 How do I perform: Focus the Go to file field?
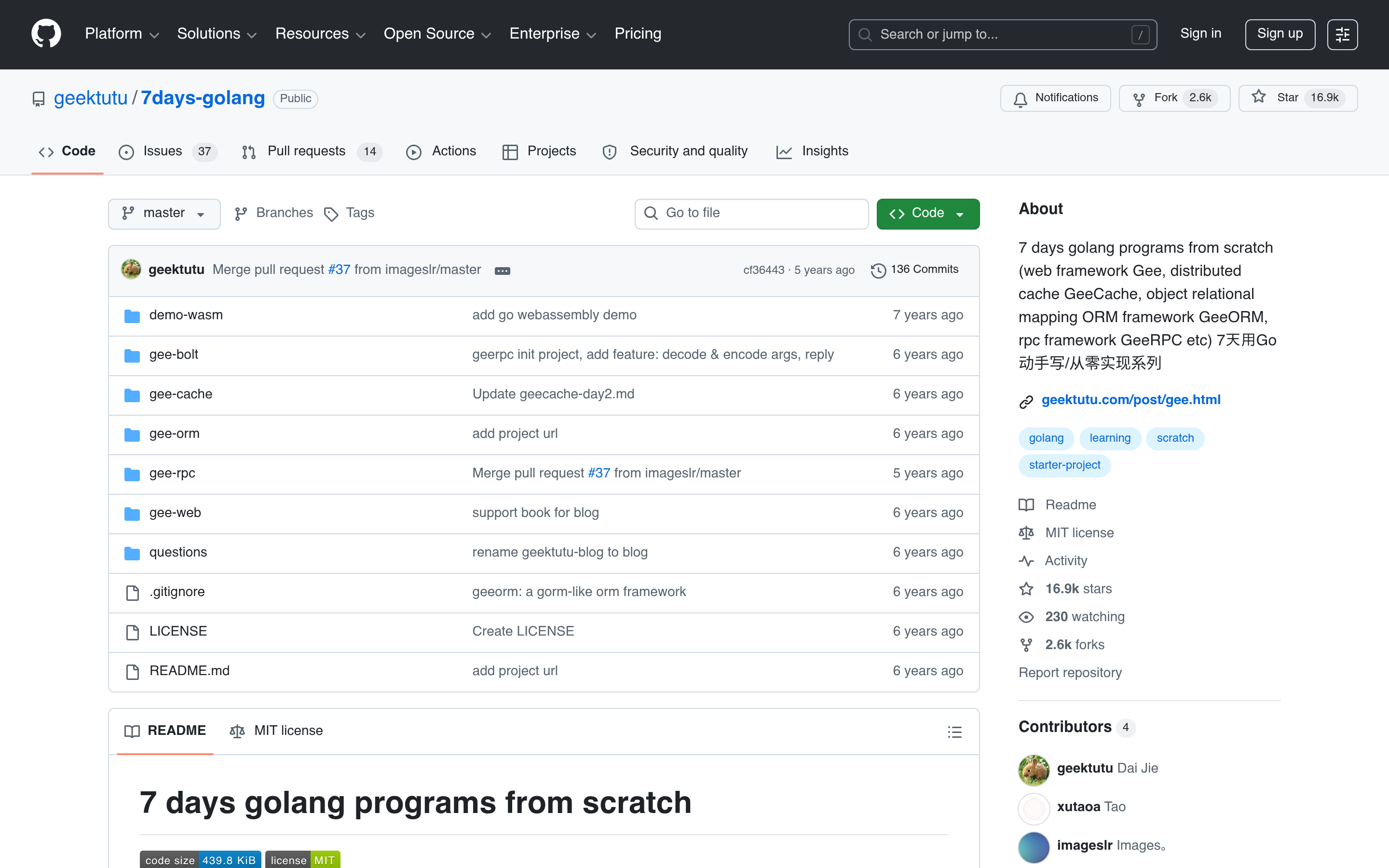[x=751, y=214]
